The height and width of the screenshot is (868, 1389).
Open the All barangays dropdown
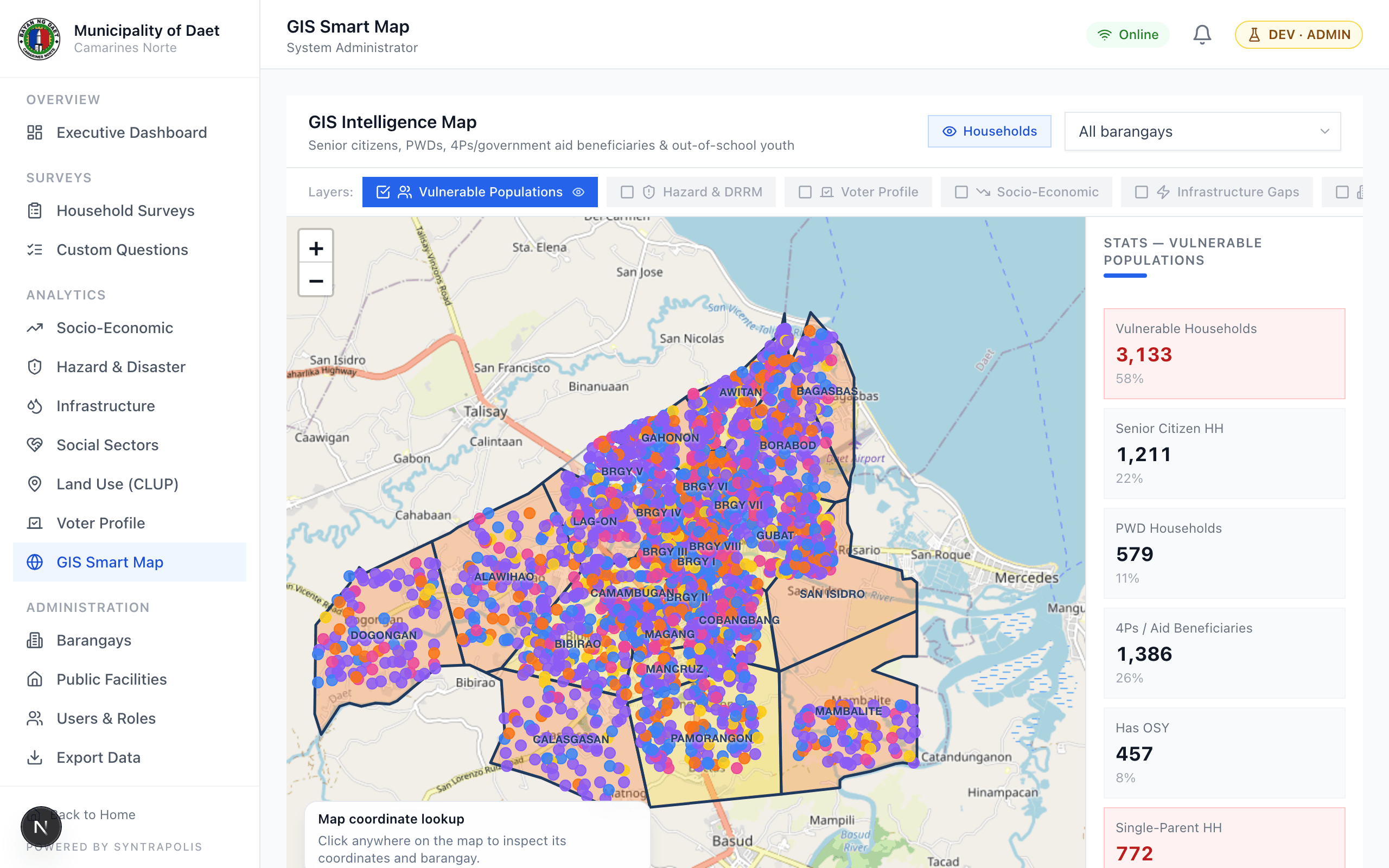(1202, 131)
